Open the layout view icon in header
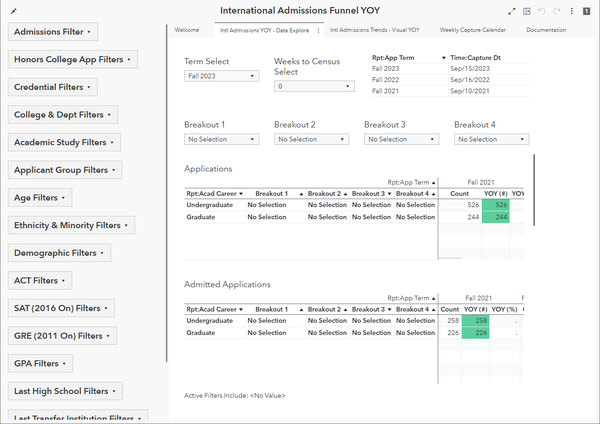Screen dimensions: 600x424 [527, 11]
